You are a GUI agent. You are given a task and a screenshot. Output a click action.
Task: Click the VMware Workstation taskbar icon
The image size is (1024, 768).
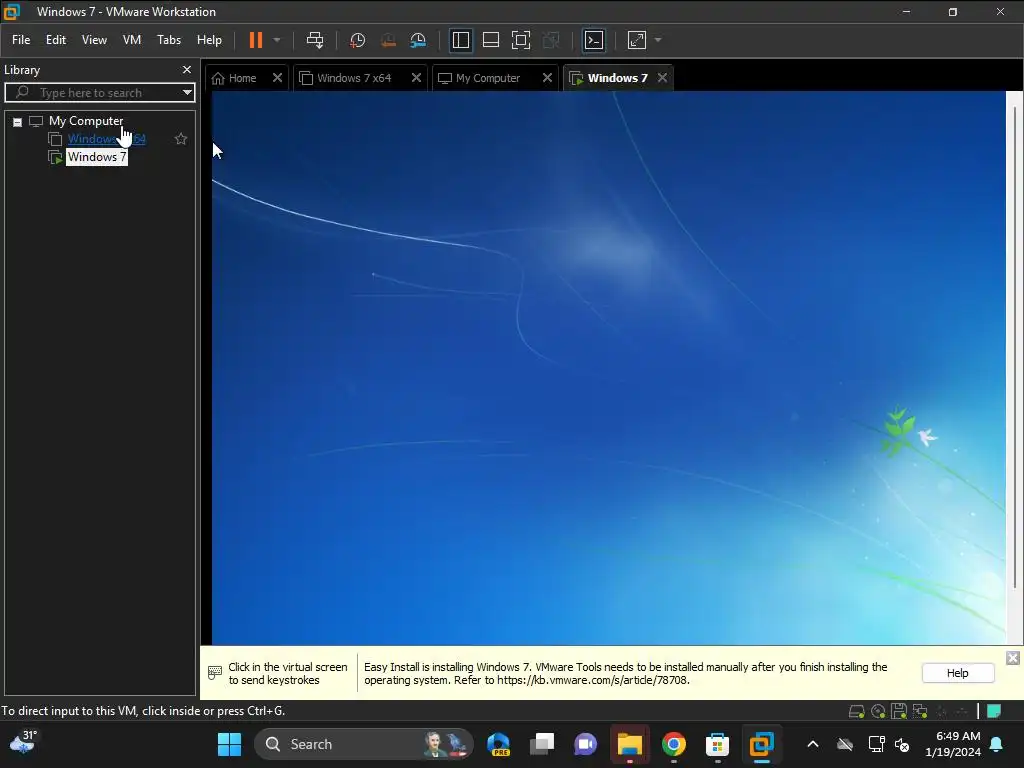[761, 744]
